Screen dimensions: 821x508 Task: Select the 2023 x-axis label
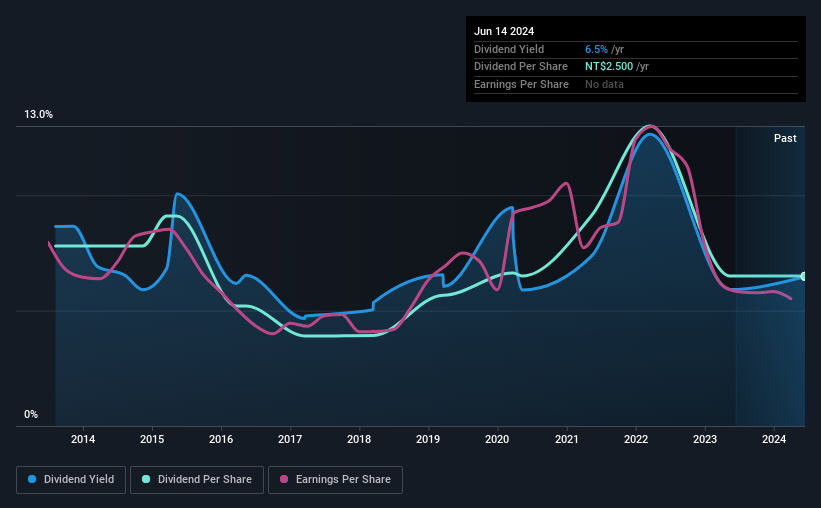[705, 439]
